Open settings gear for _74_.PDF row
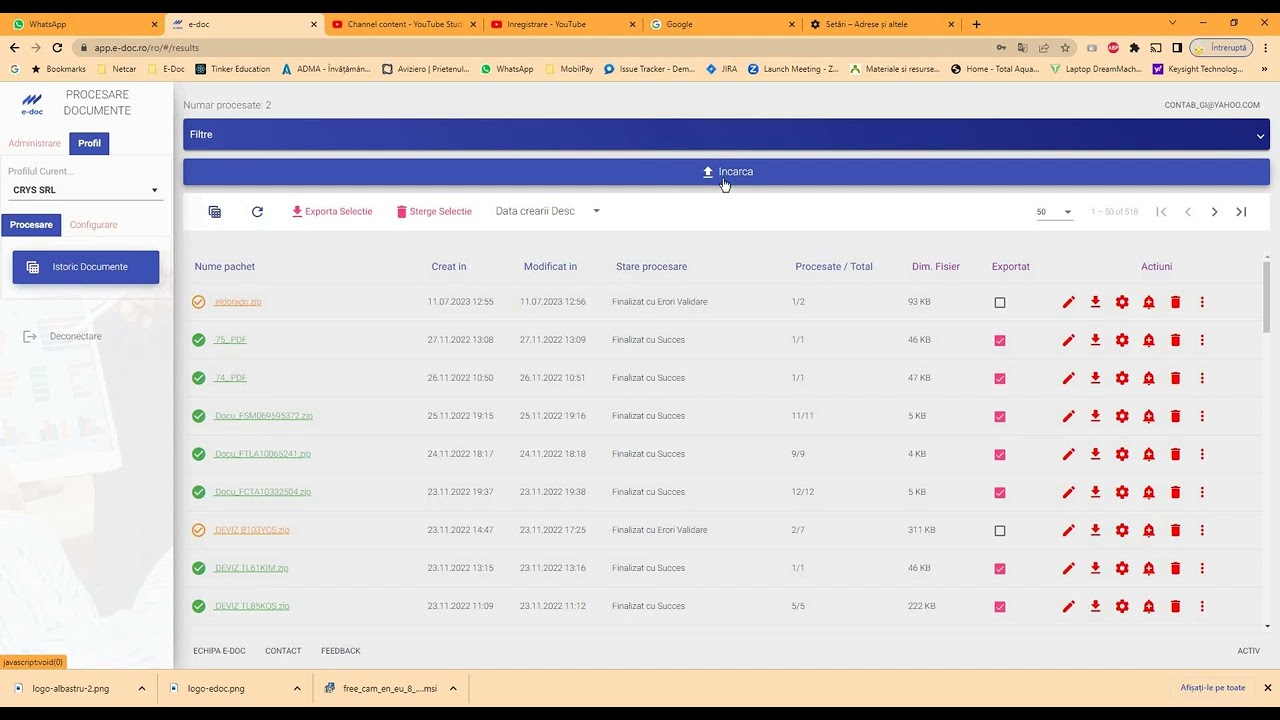The width and height of the screenshot is (1280, 720). pyautogui.click(x=1122, y=378)
